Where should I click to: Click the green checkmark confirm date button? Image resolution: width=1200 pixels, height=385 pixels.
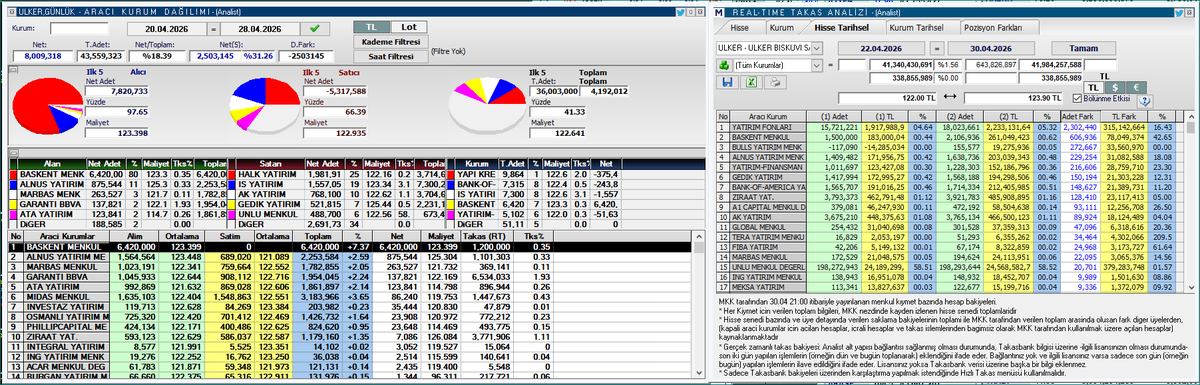tap(315, 29)
